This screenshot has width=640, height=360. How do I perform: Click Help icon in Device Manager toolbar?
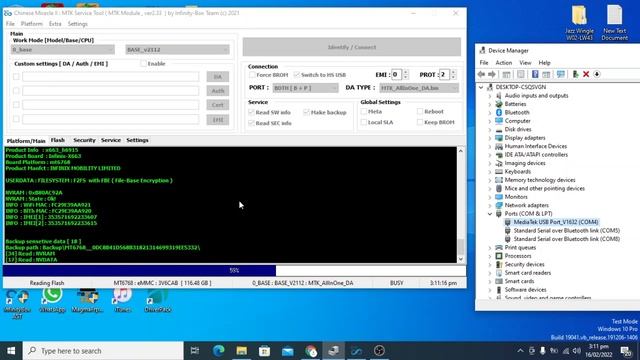535,74
